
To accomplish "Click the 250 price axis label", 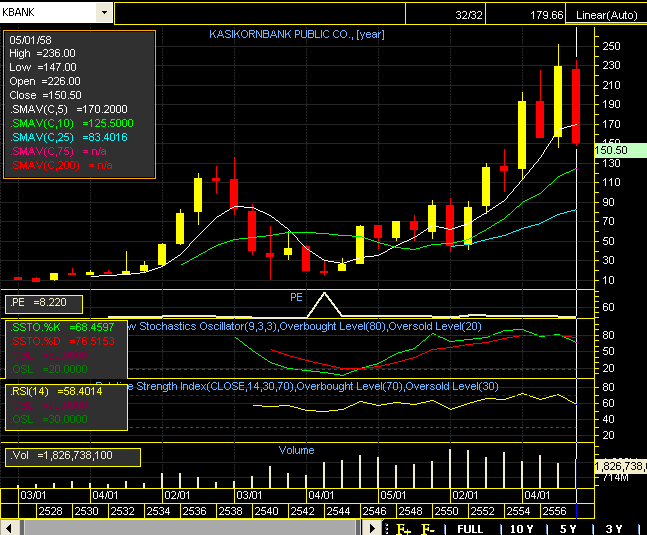I will pos(612,46).
